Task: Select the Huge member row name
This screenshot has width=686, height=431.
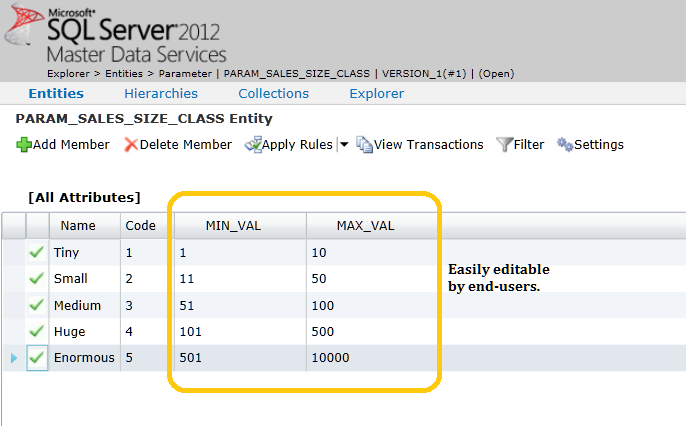Action: [x=69, y=331]
